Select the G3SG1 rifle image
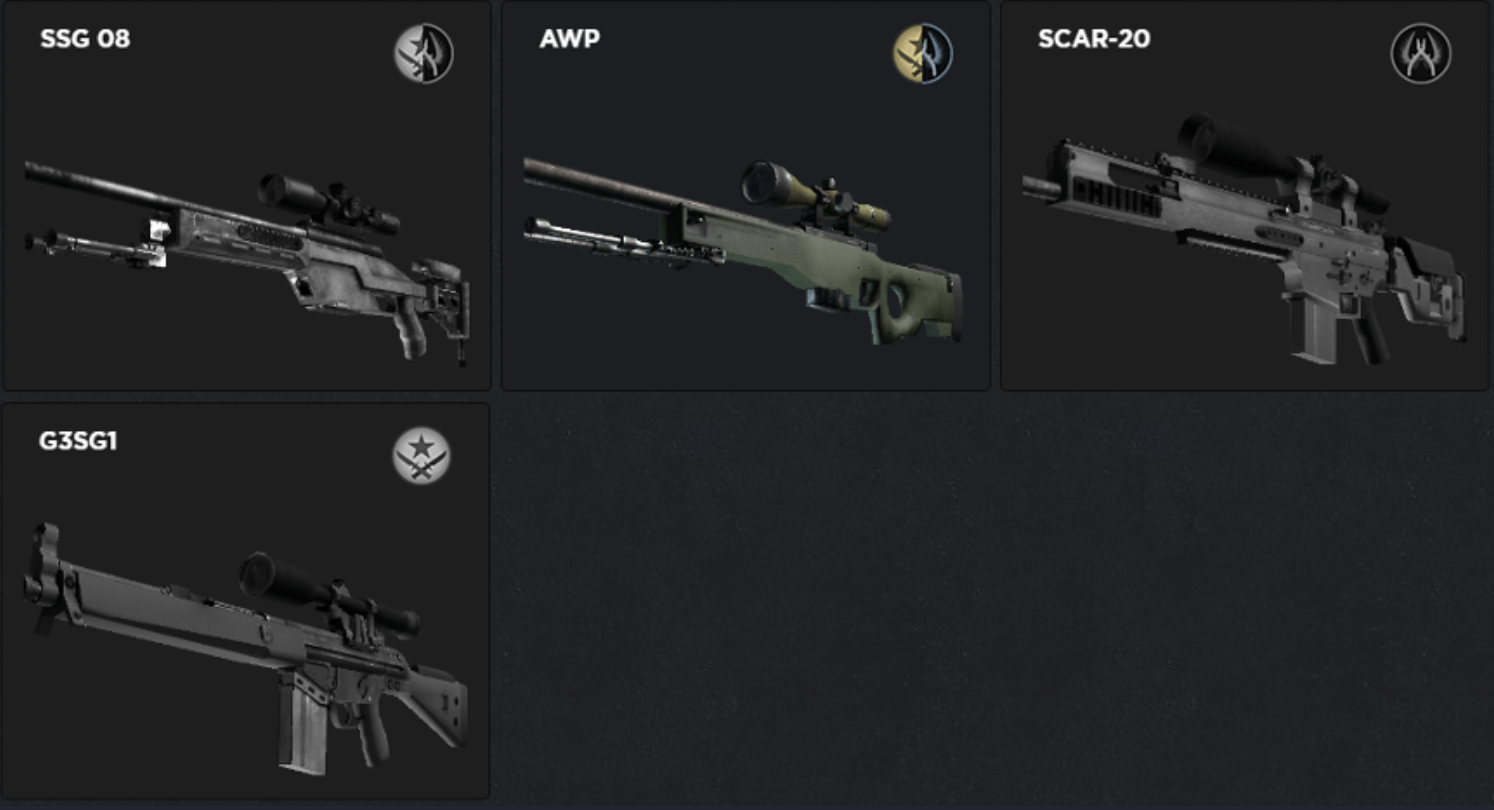 point(245,648)
